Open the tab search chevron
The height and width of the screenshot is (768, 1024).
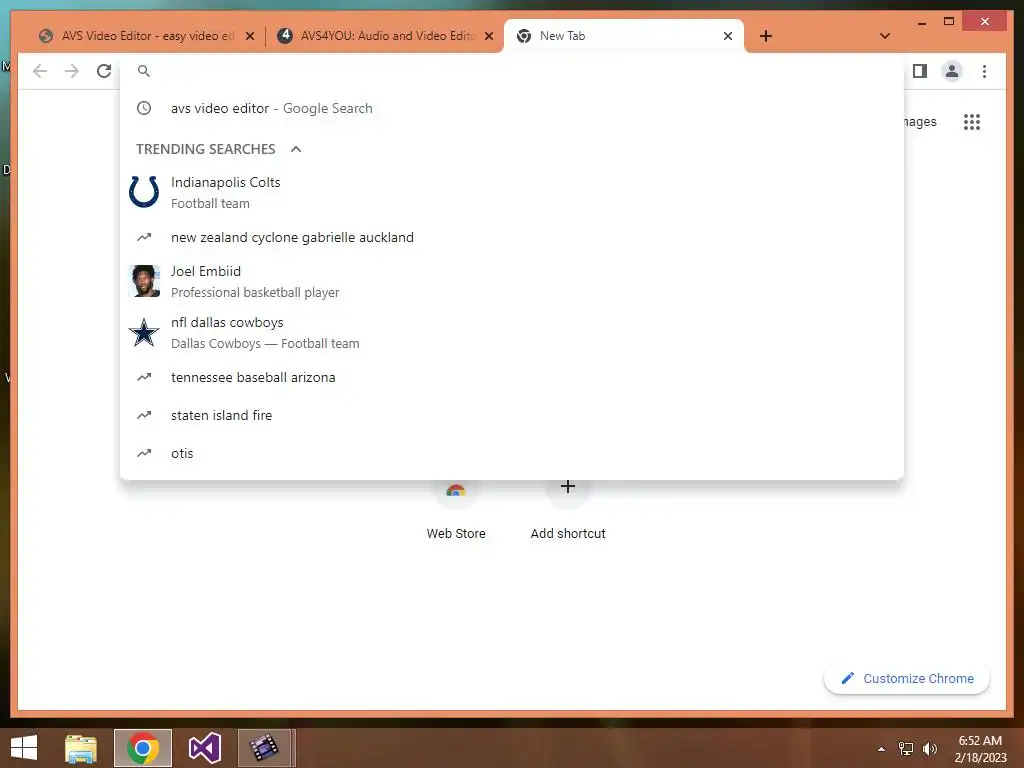pyautogui.click(x=885, y=36)
